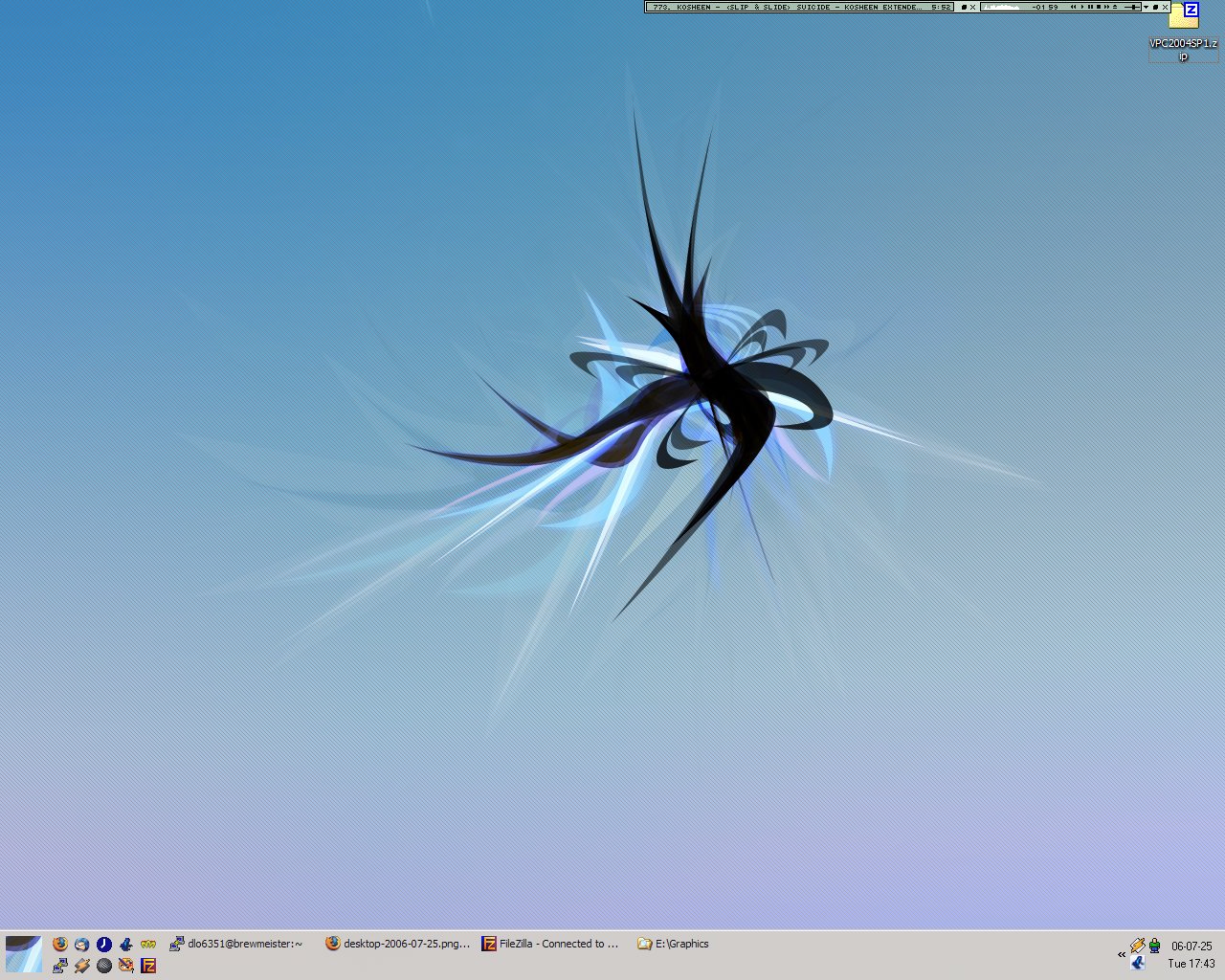This screenshot has height=980, width=1225.
Task: Switch to FileZilla taskbar window
Action: click(550, 944)
